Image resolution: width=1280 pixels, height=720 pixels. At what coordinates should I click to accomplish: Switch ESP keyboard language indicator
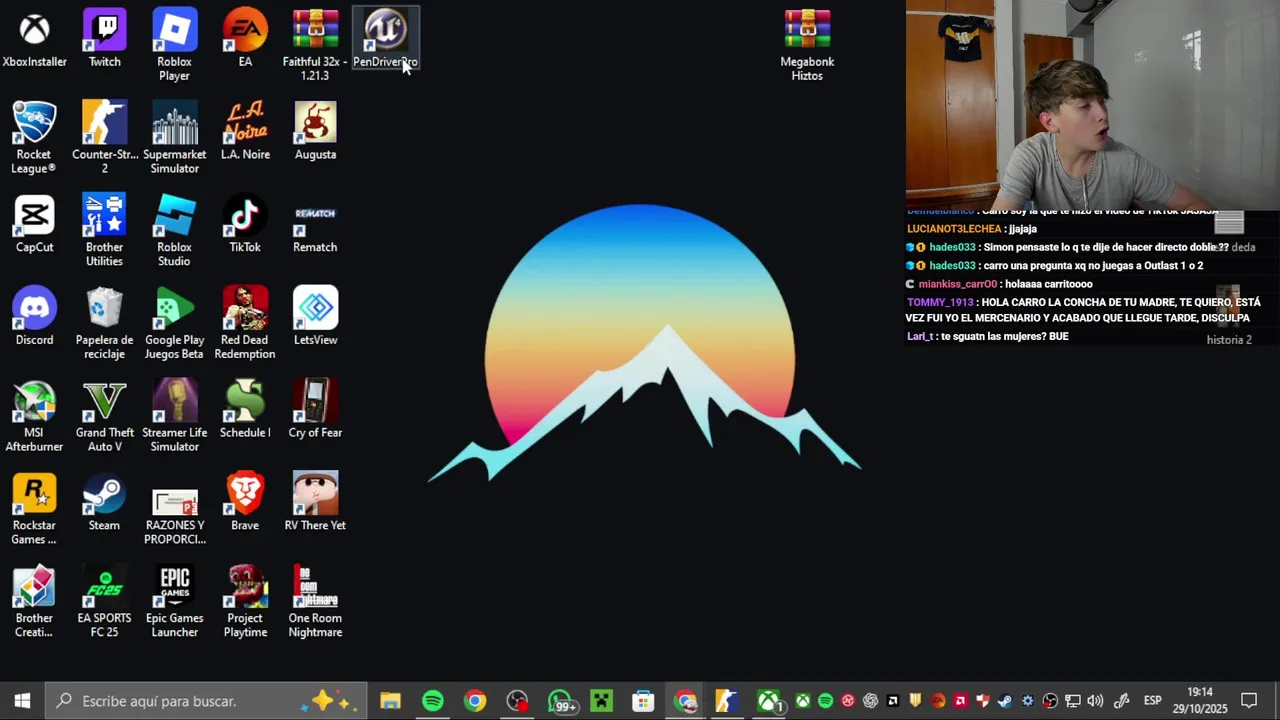point(1152,701)
